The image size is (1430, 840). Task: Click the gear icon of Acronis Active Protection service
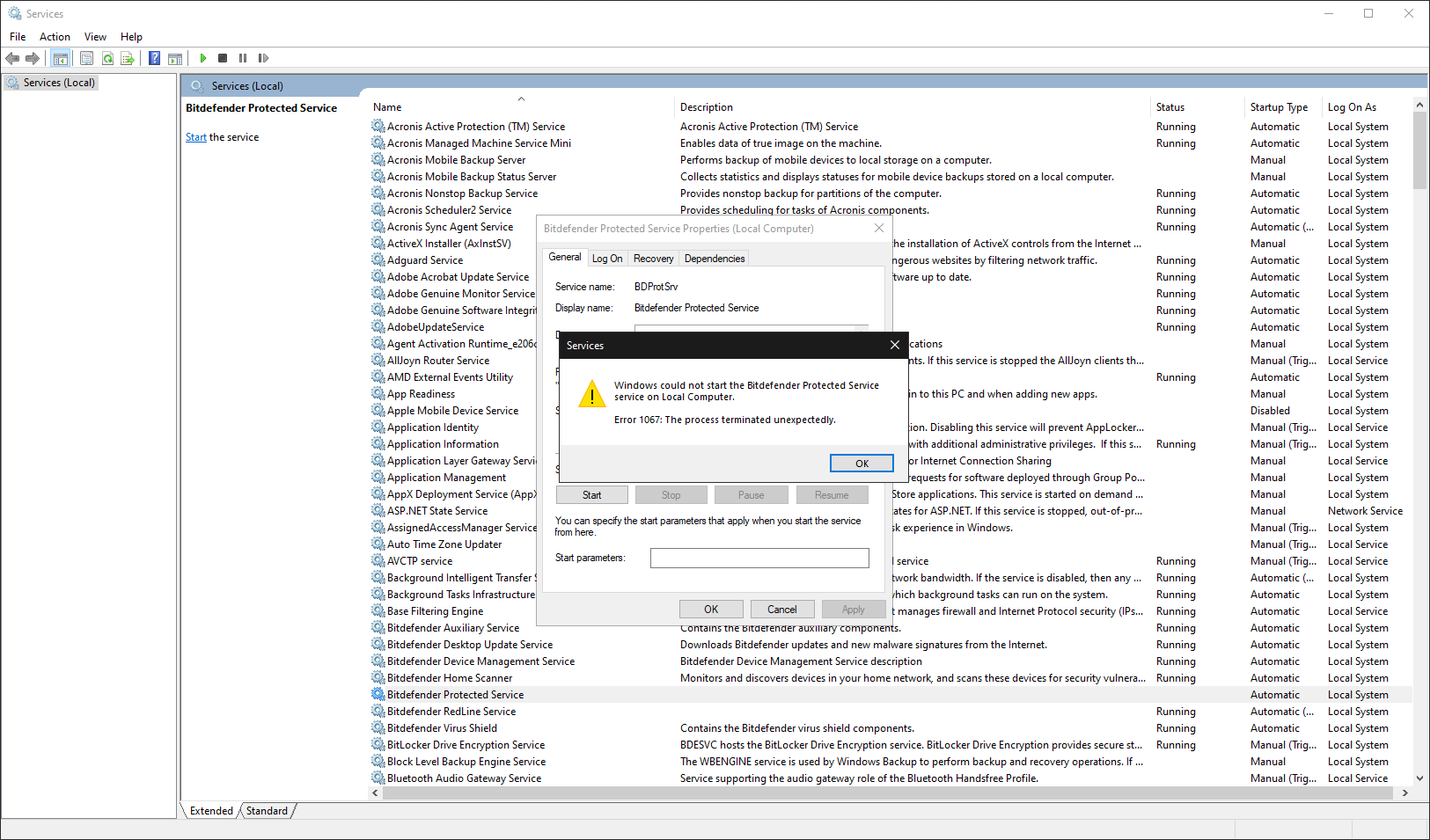click(x=378, y=126)
